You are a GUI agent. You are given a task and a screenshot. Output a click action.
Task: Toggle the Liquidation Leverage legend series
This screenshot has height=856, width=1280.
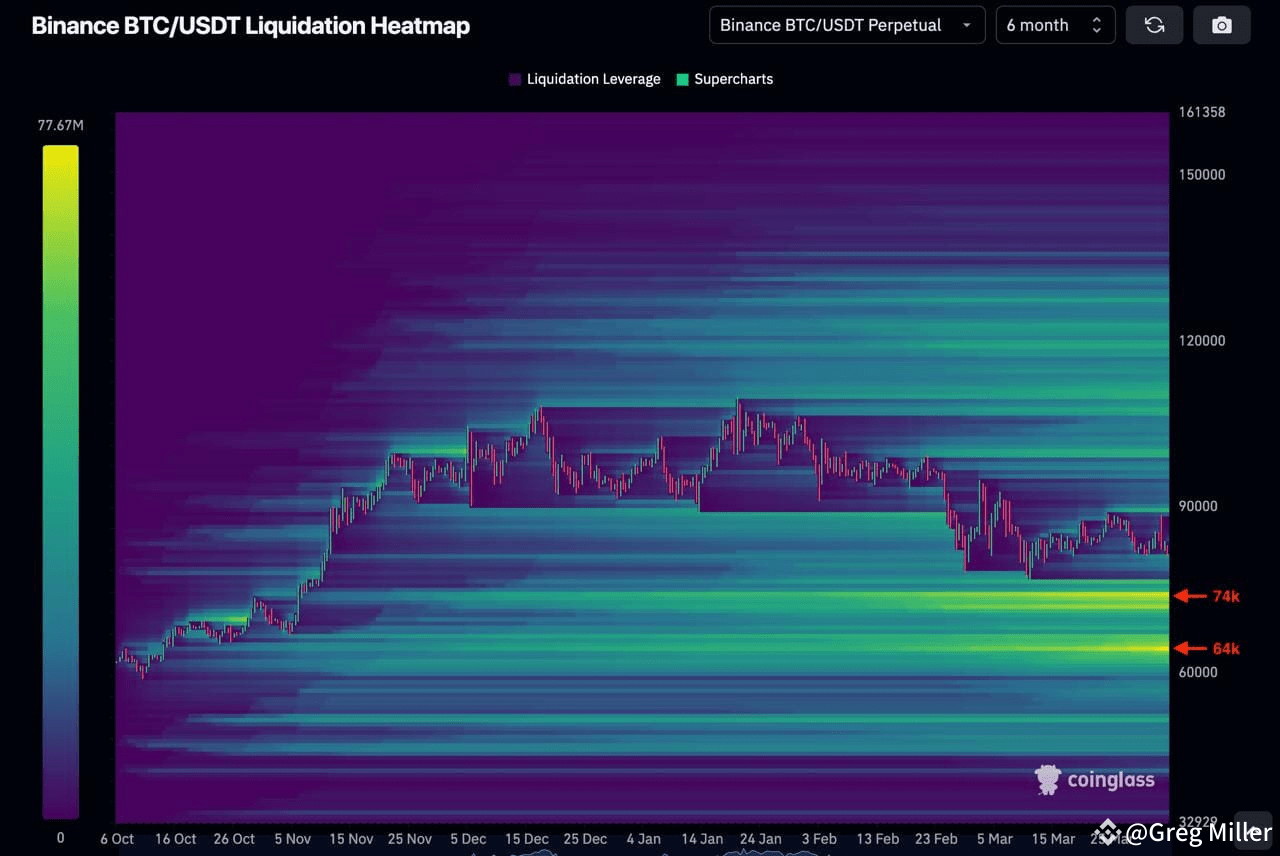585,79
